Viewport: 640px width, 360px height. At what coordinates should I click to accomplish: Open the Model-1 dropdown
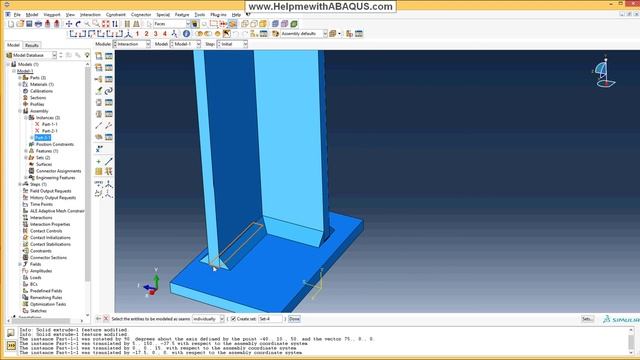point(185,44)
